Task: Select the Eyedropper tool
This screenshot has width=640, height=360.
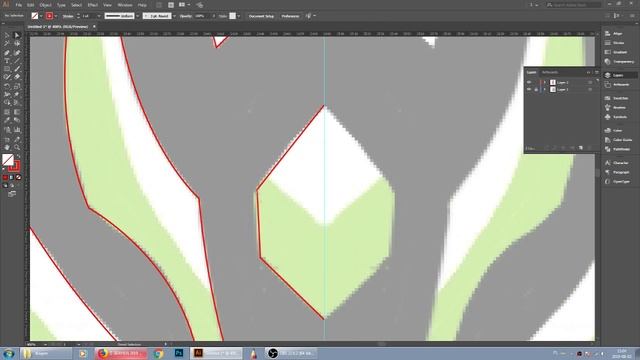Action: coord(7,120)
